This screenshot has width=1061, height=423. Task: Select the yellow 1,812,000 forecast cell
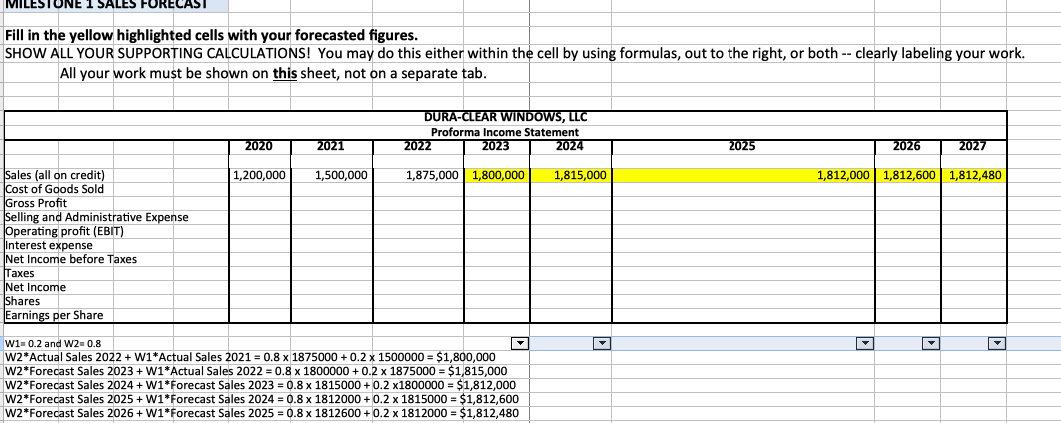[x=742, y=175]
